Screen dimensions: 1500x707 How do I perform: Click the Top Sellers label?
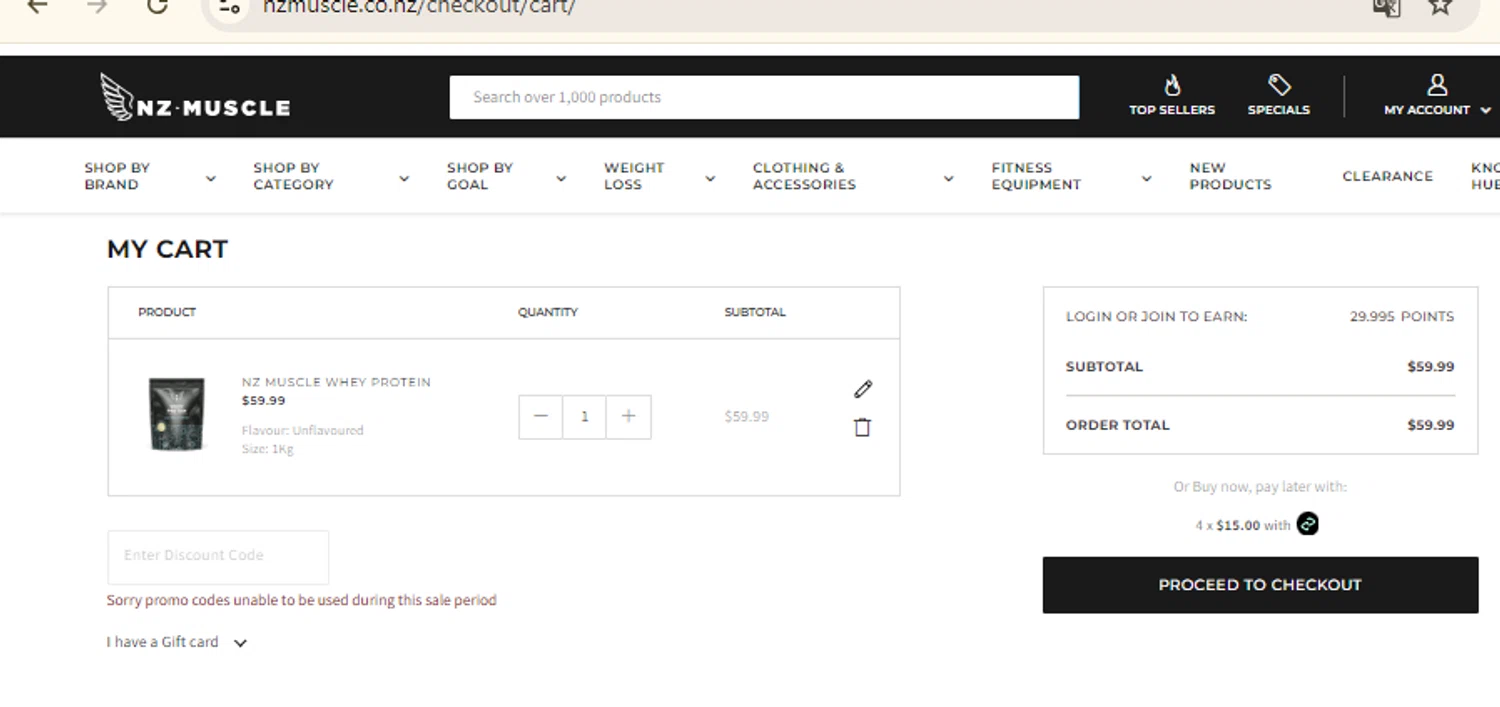[1172, 110]
